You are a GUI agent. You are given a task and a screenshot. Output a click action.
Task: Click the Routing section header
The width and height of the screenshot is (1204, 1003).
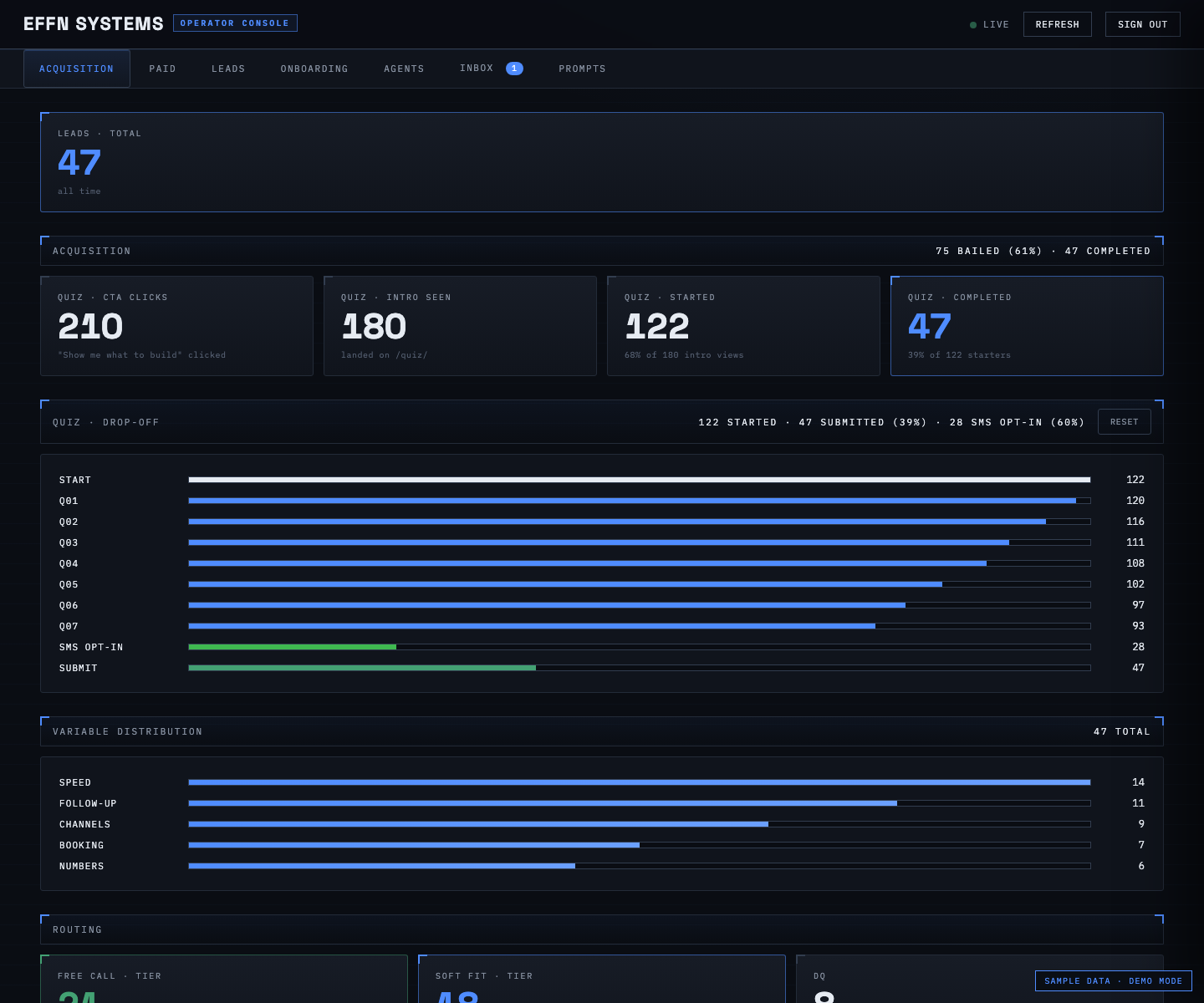tap(602, 929)
